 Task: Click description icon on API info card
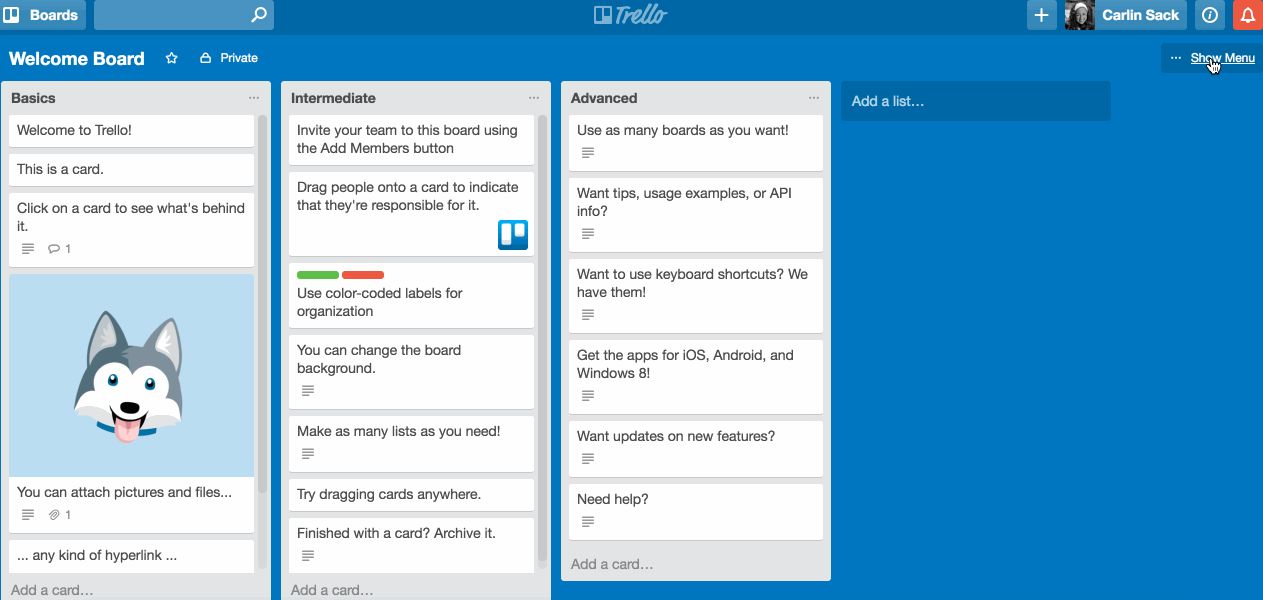588,234
